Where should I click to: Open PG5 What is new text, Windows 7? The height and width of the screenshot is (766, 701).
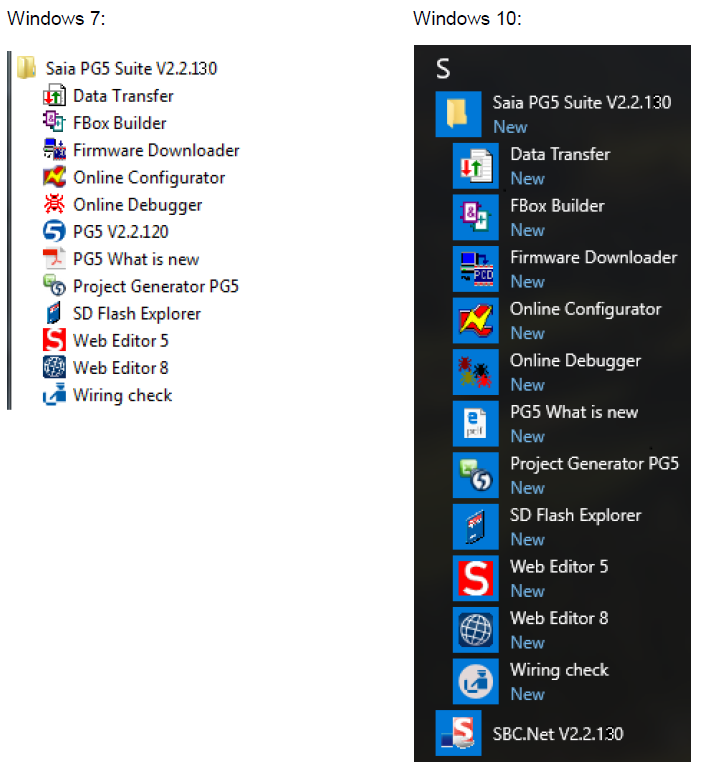tap(136, 259)
